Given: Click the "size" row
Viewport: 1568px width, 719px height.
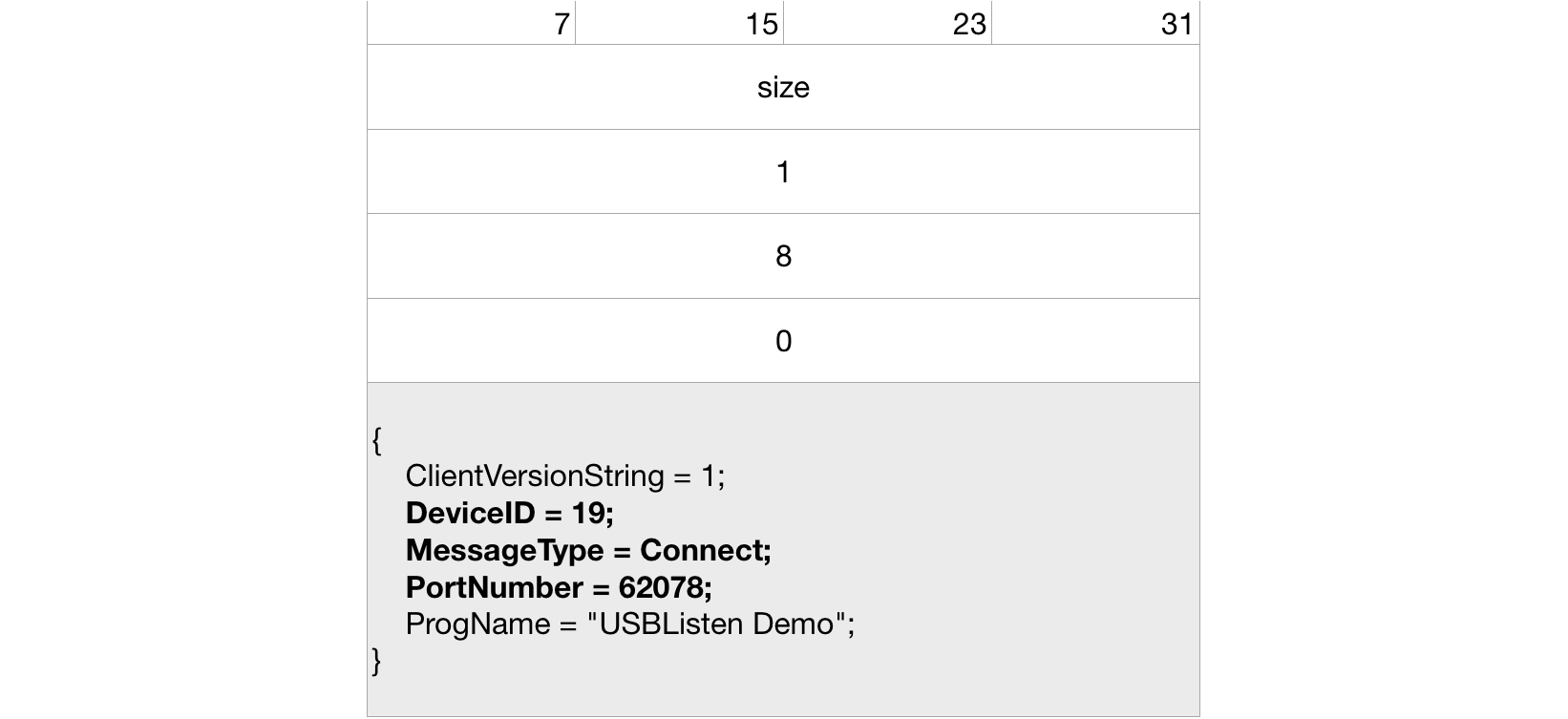Looking at the screenshot, I should 783,88.
